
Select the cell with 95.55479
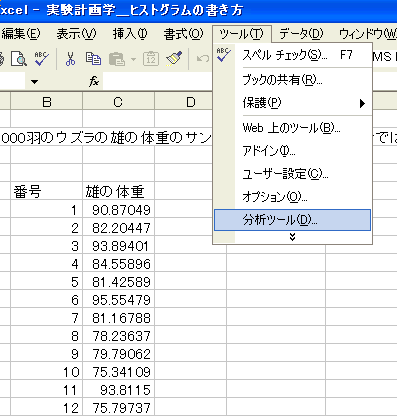(x=118, y=300)
